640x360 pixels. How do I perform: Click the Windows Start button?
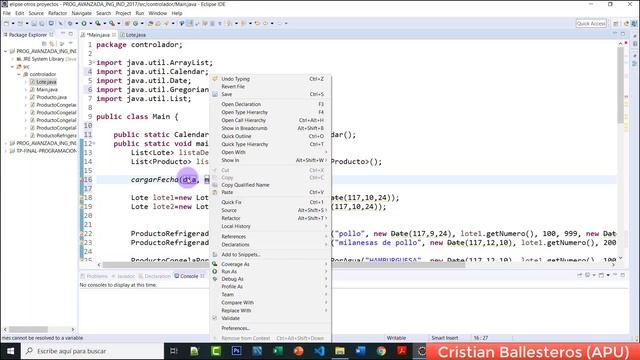pos(11,351)
